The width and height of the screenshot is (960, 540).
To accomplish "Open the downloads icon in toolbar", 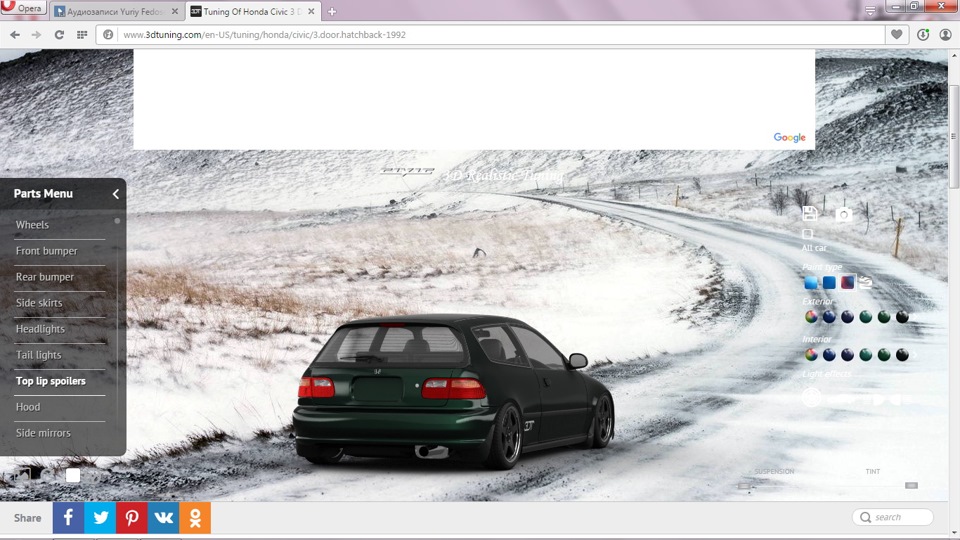I will (923, 34).
